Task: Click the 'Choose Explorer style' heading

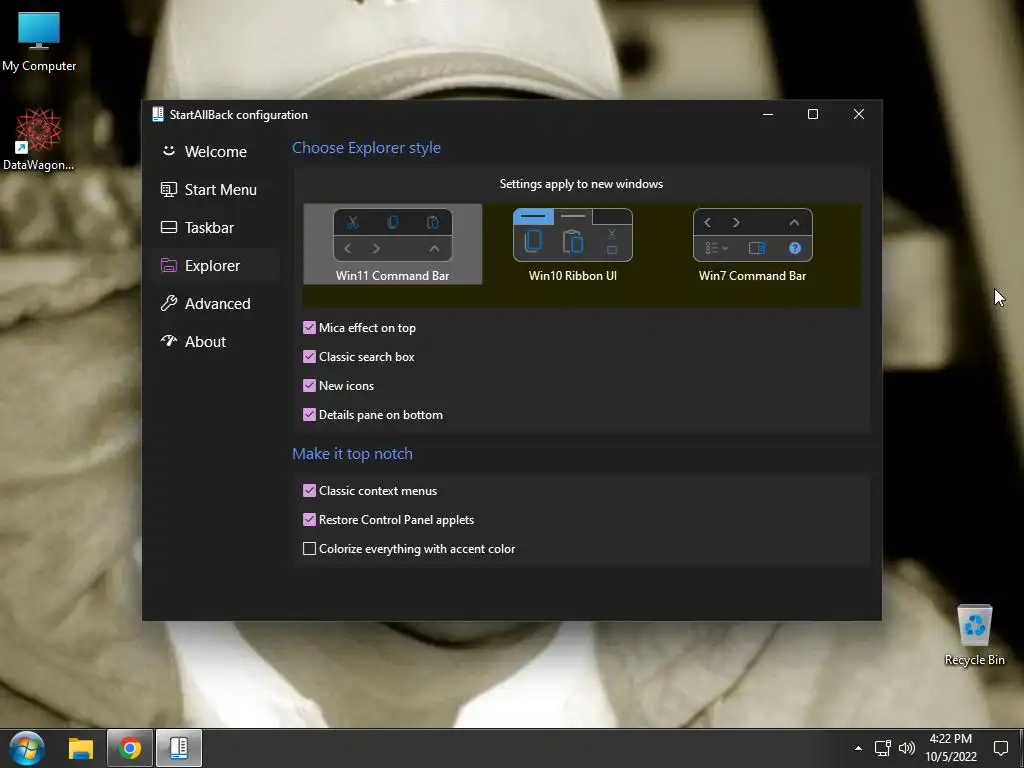Action: (366, 148)
